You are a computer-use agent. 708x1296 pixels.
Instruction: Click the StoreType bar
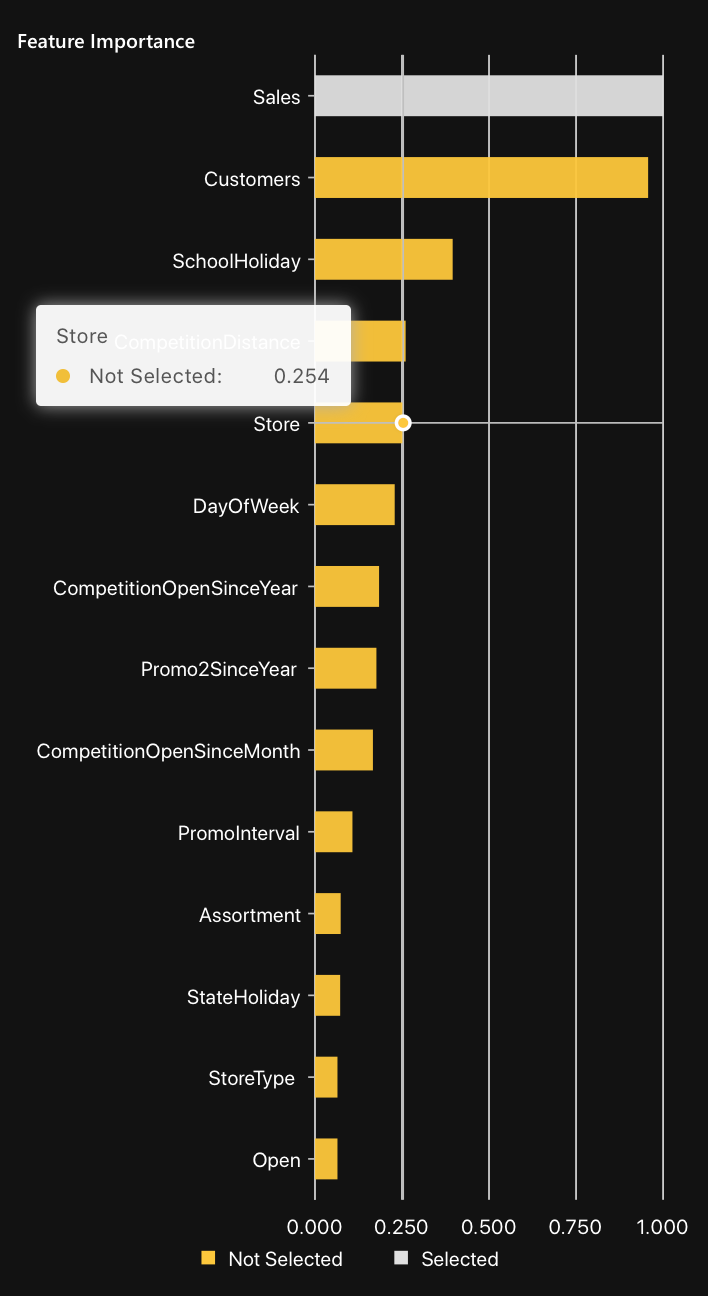pyautogui.click(x=326, y=1077)
